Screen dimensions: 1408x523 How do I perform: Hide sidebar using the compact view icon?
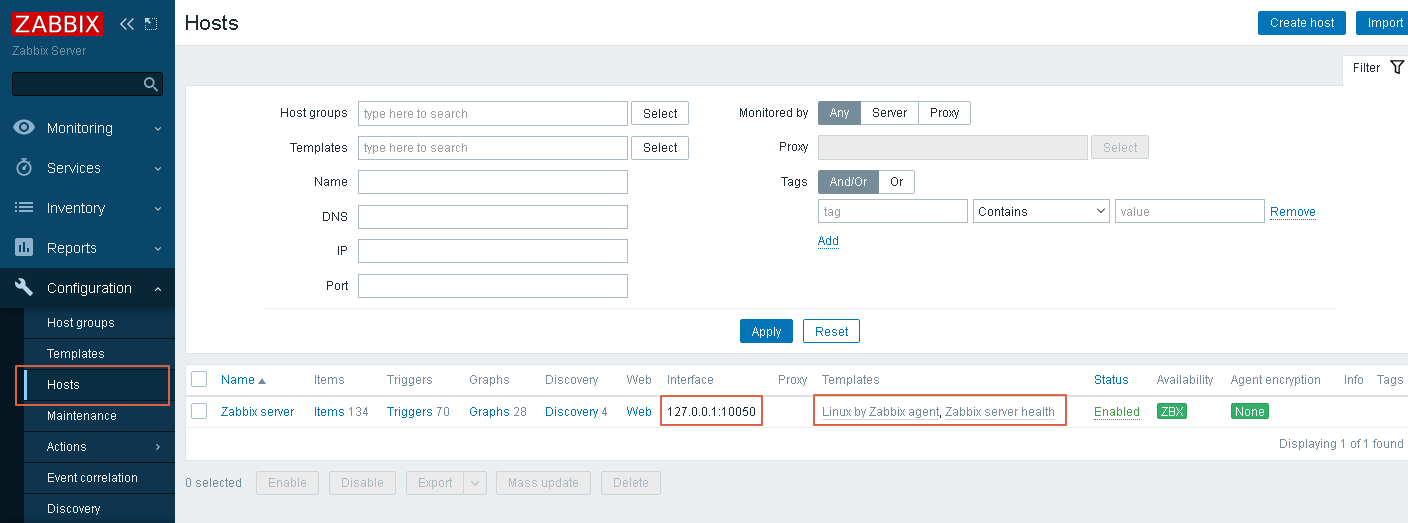[151, 23]
